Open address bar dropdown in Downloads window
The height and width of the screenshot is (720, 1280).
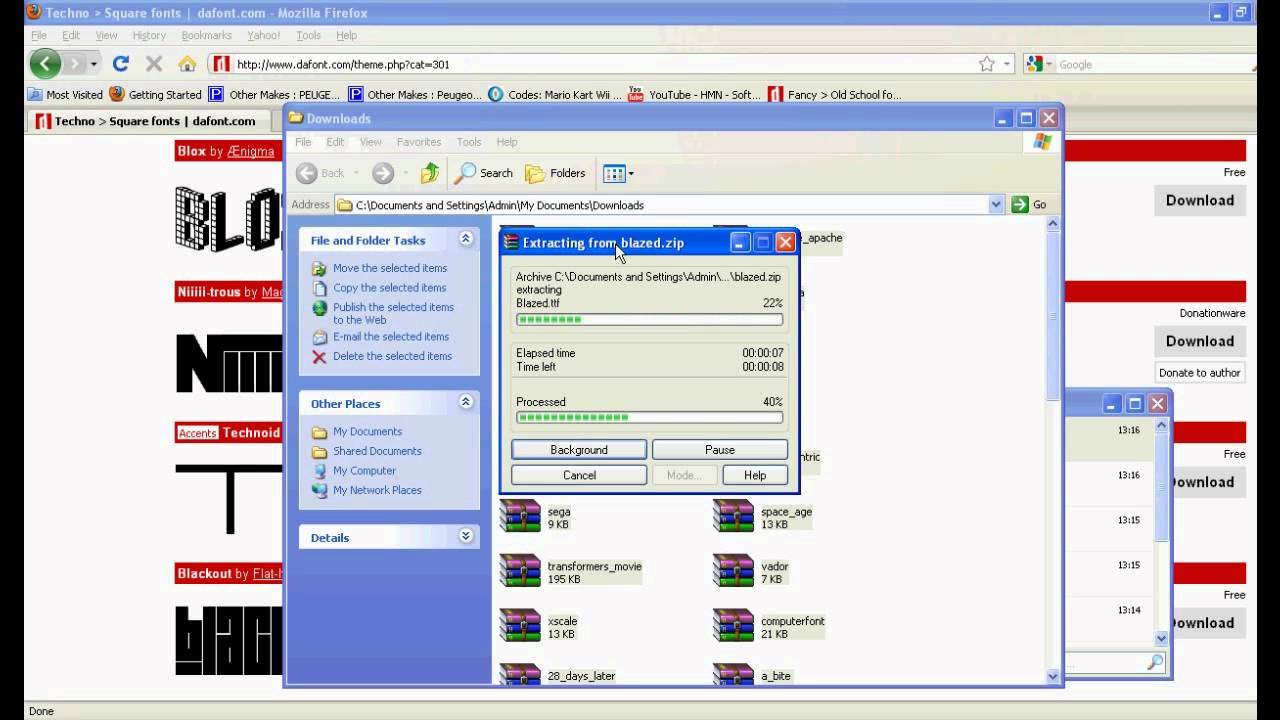click(x=996, y=204)
